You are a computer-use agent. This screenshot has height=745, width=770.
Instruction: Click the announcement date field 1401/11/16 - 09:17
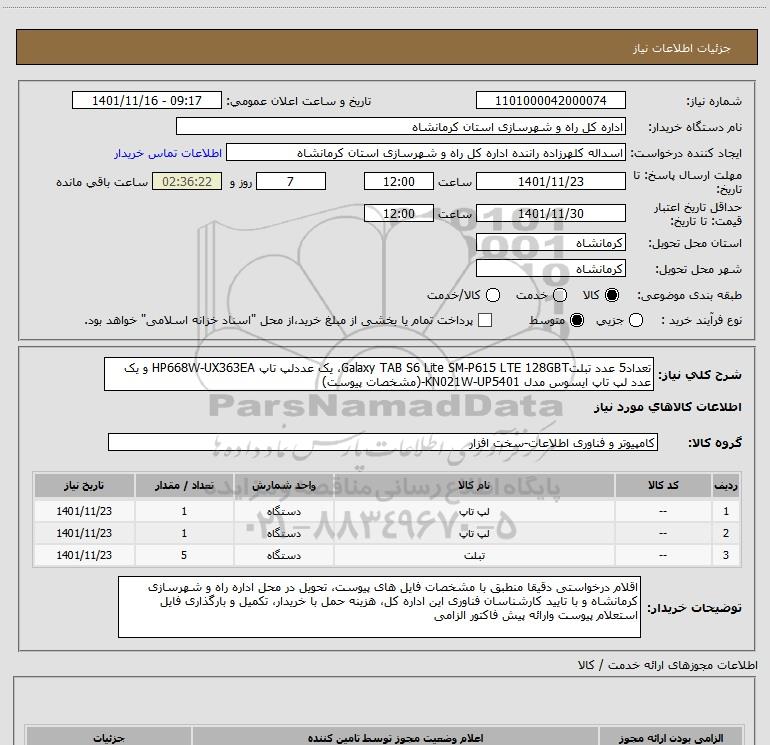coord(147,100)
